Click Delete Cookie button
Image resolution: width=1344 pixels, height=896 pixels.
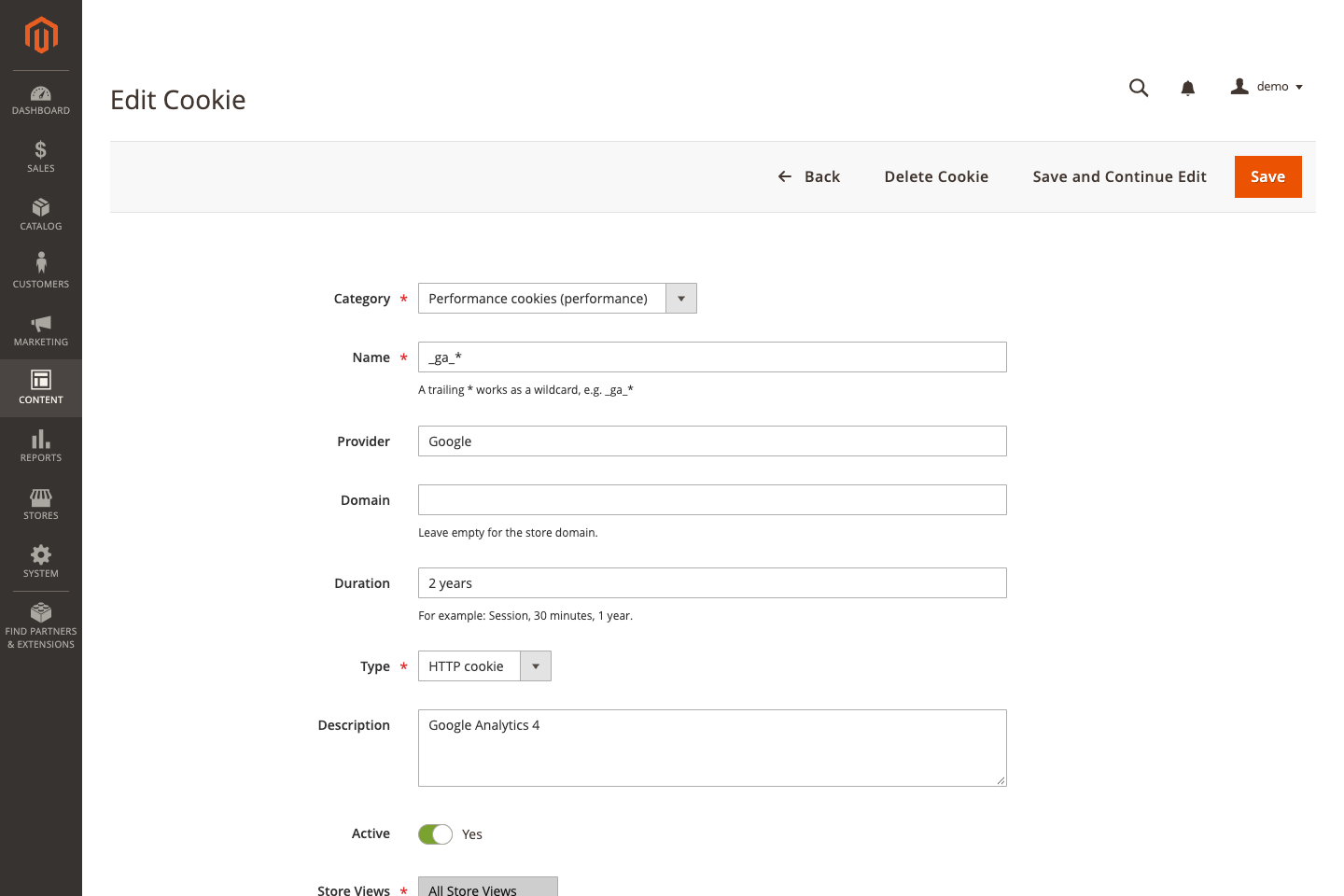936,176
